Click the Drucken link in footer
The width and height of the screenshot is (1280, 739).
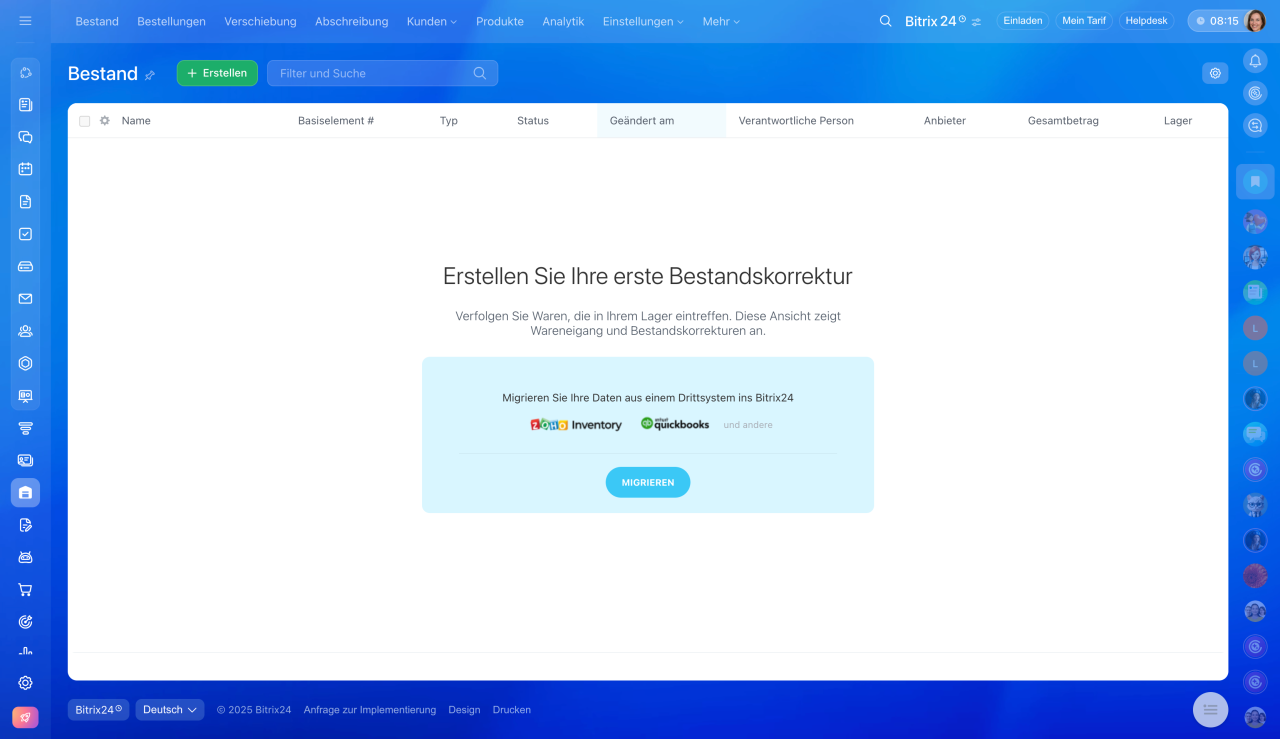point(512,710)
